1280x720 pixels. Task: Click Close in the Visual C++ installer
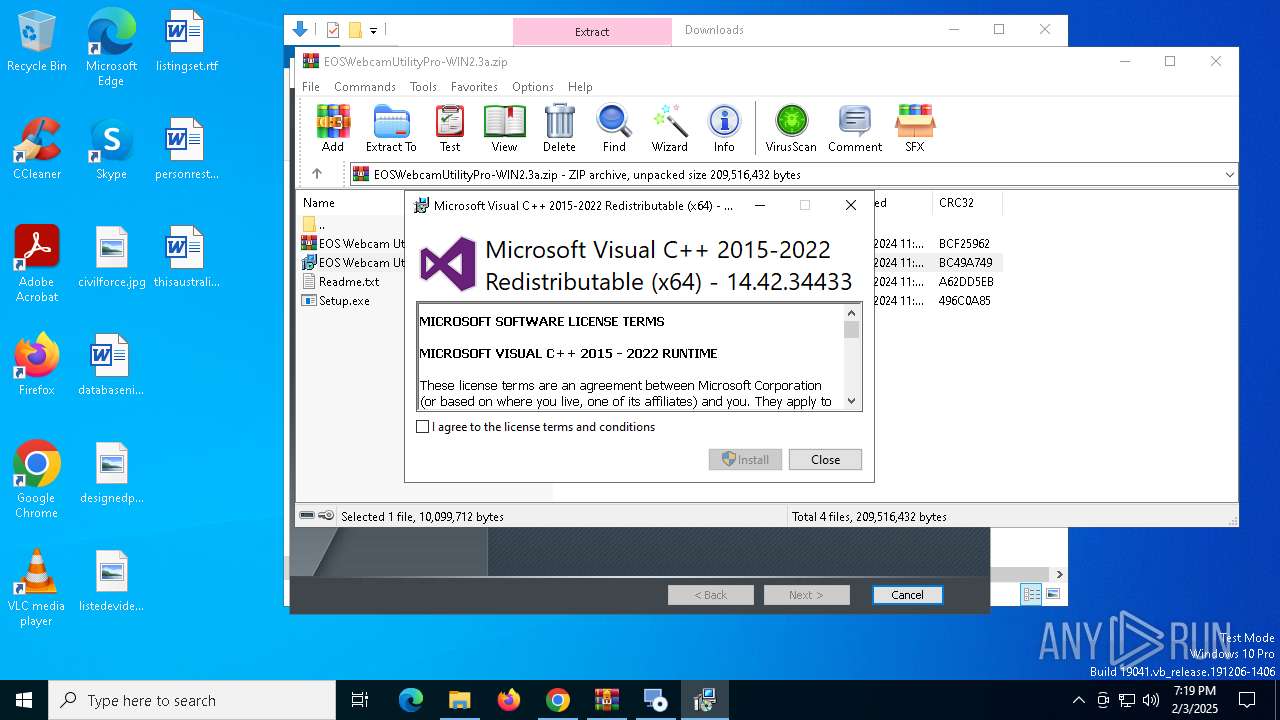point(825,460)
